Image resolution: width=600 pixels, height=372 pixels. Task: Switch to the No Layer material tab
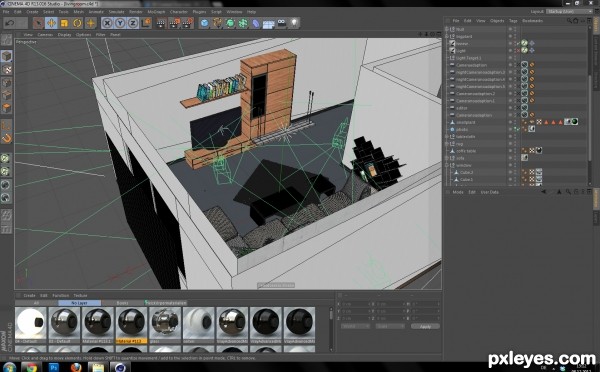[80, 303]
